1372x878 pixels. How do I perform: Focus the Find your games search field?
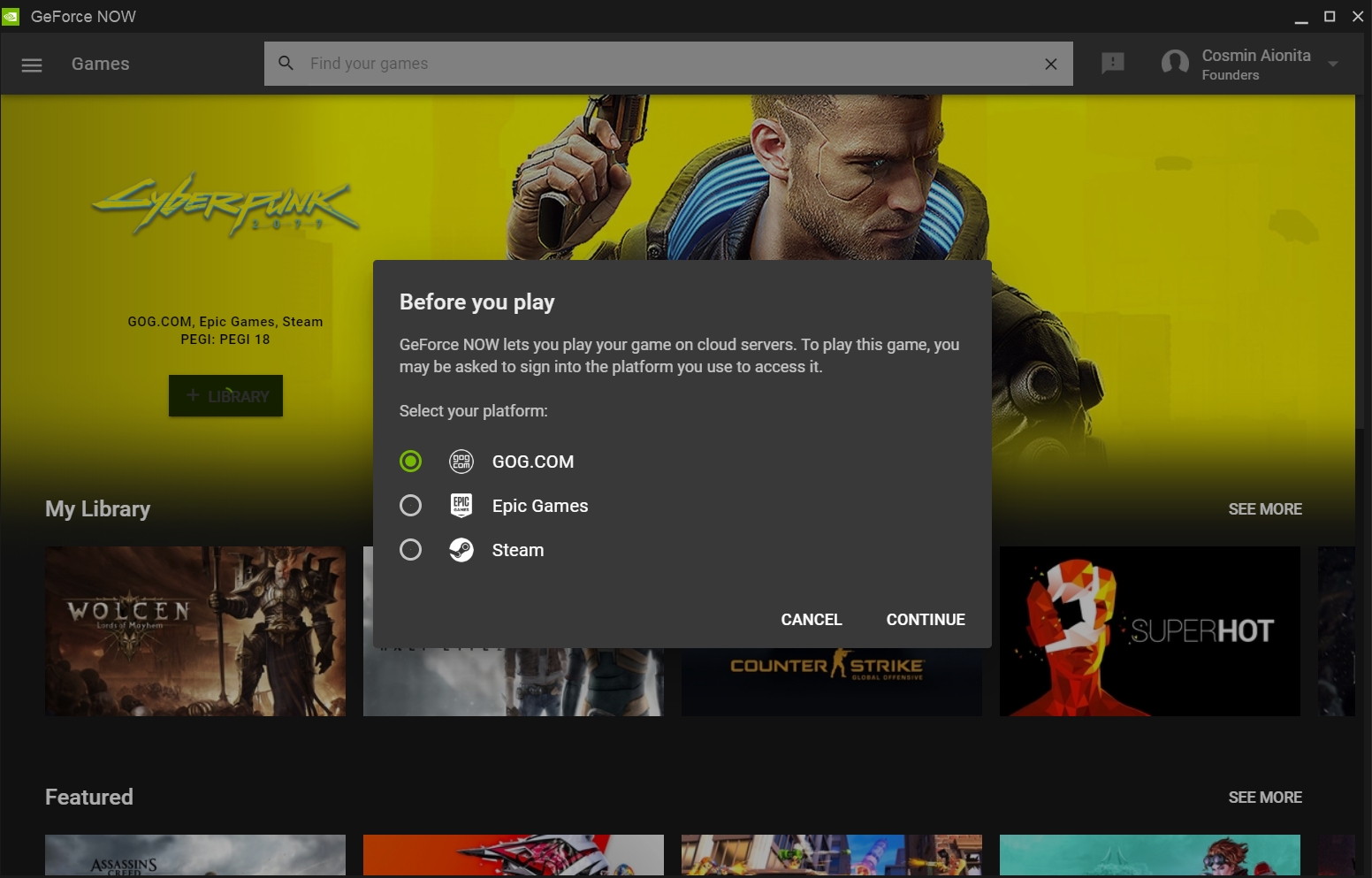[668, 64]
